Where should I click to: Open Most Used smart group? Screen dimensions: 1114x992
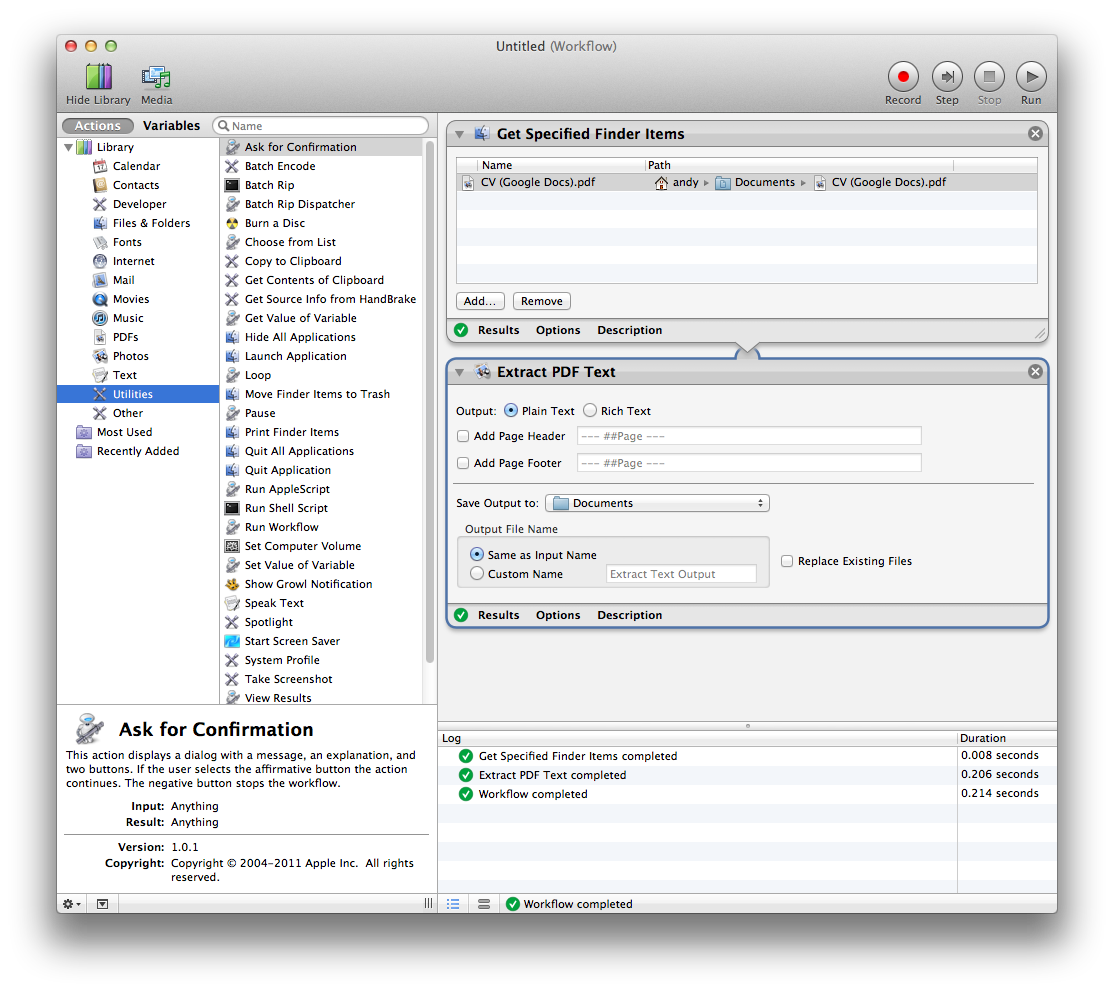pos(124,432)
